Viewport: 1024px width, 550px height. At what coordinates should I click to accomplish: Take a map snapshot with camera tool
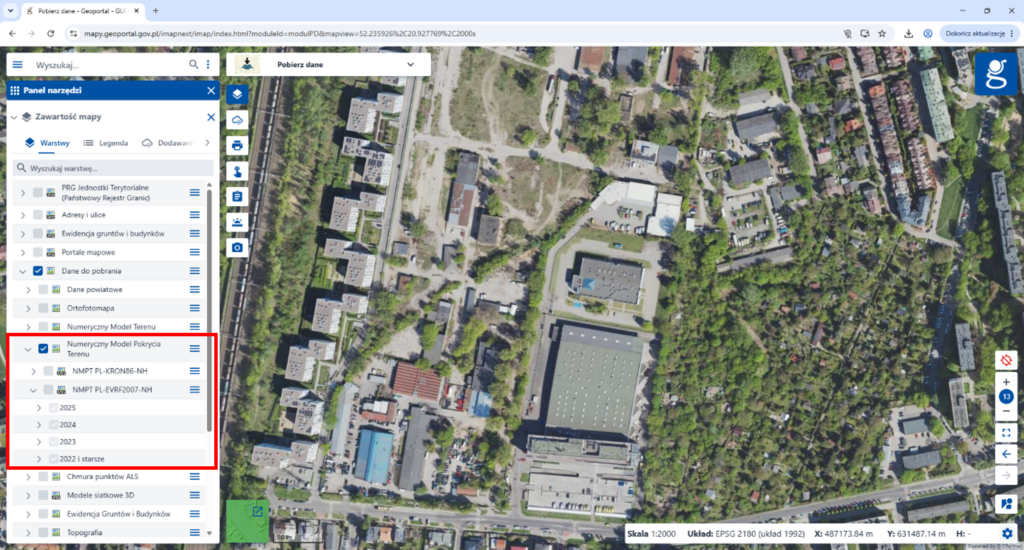click(x=237, y=248)
